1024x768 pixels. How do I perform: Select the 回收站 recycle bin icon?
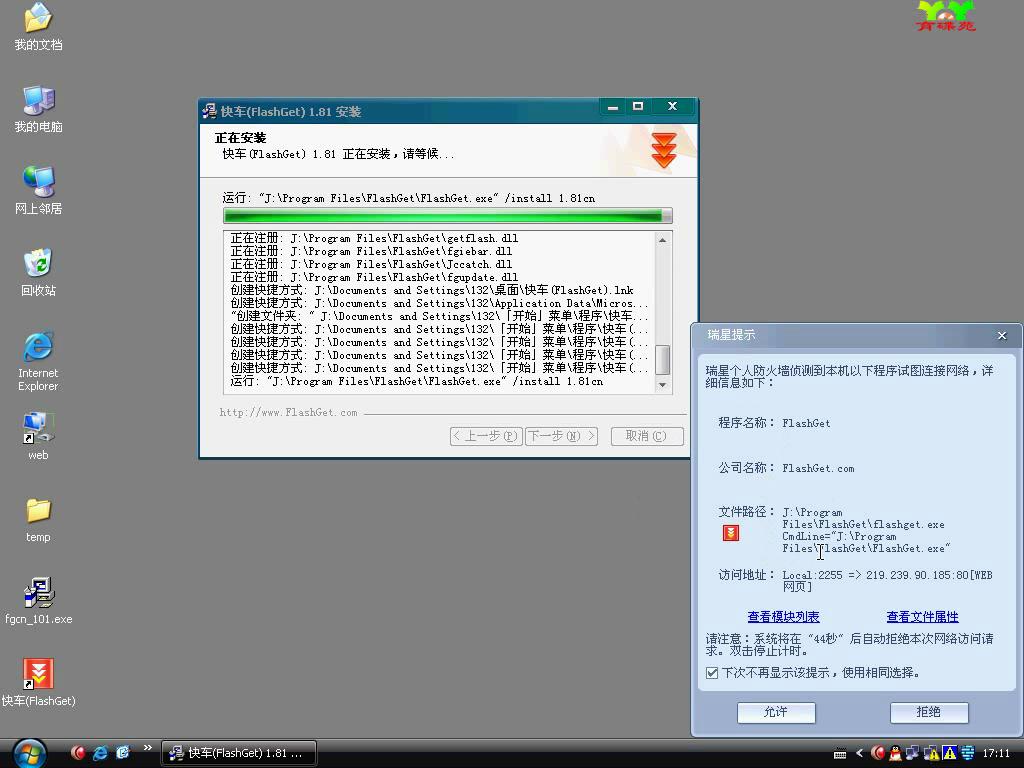pyautogui.click(x=38, y=272)
